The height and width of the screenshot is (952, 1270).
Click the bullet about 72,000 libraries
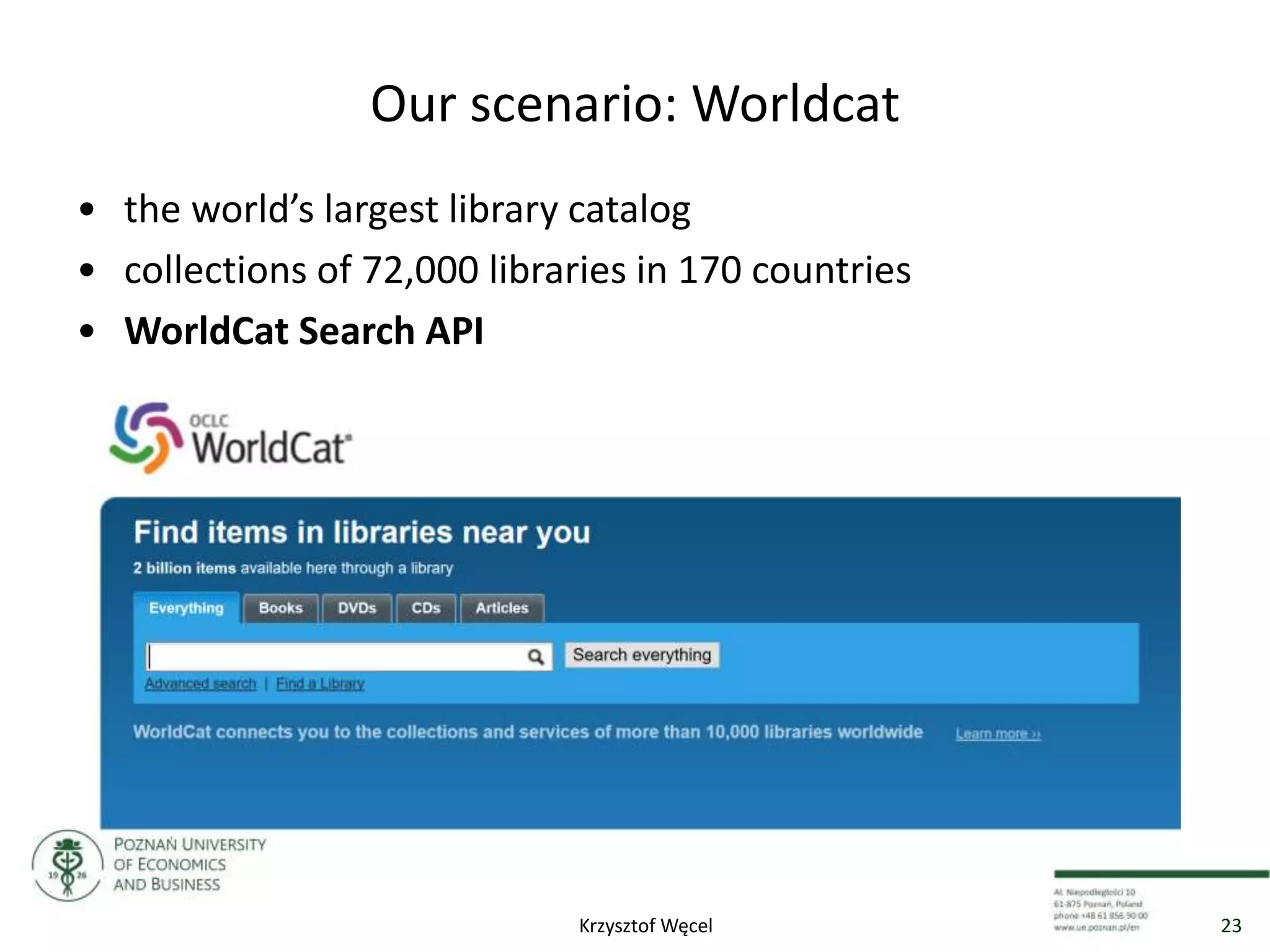[x=517, y=270]
